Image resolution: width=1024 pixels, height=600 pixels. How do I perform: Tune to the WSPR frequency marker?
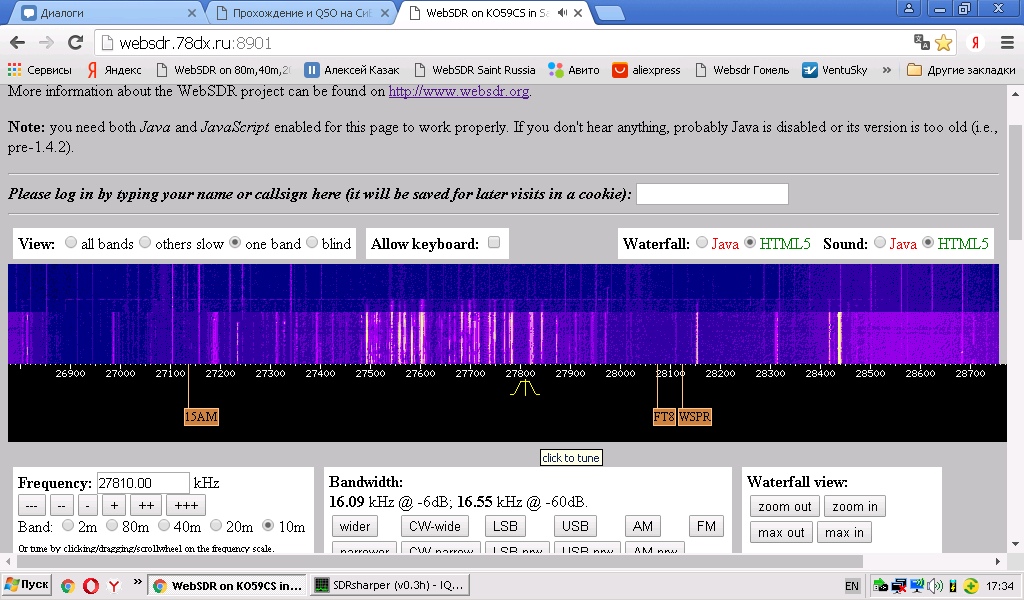click(694, 417)
